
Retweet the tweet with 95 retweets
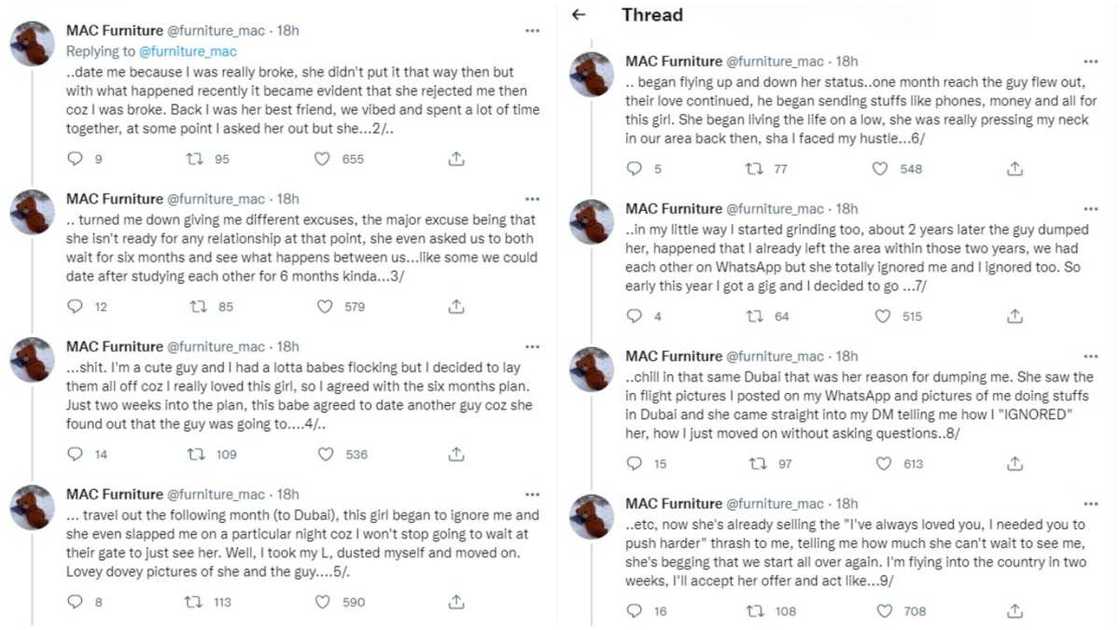point(195,159)
